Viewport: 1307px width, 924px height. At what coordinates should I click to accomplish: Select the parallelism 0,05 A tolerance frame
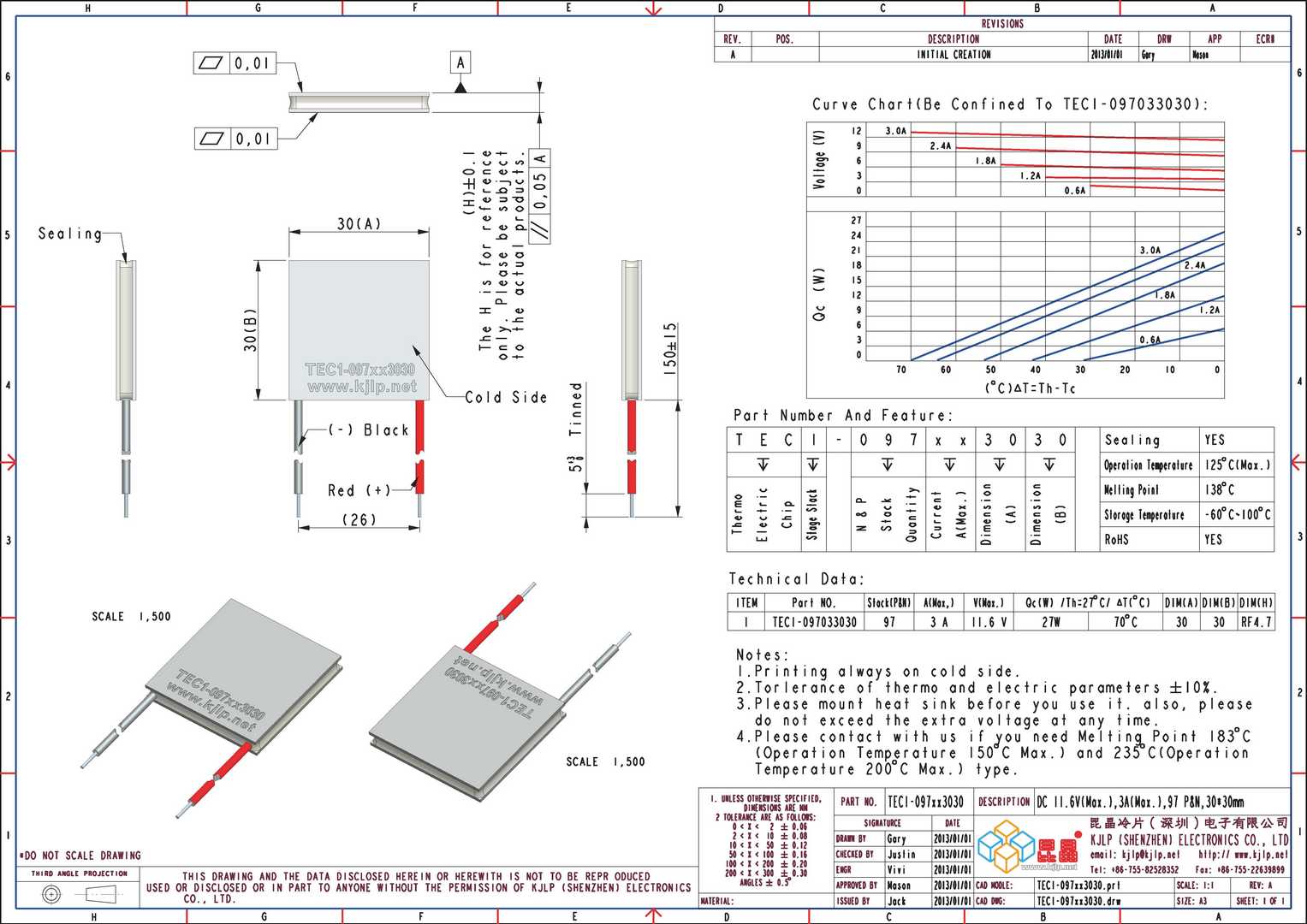[x=540, y=196]
